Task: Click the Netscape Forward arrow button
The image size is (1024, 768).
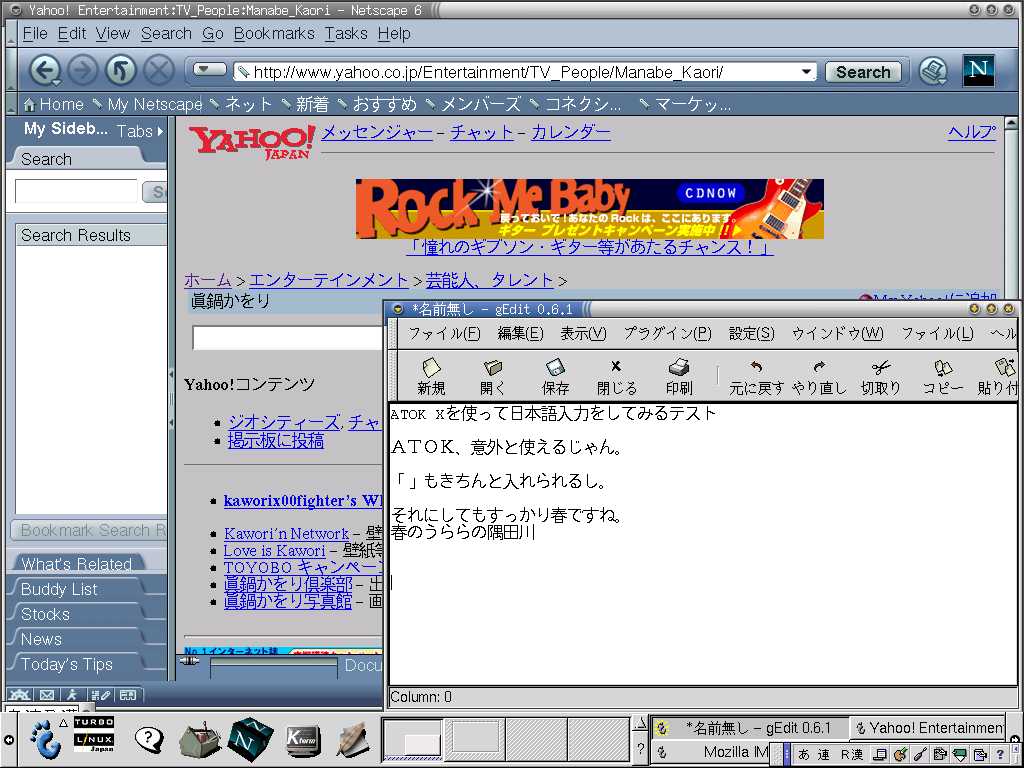Action: pos(82,71)
